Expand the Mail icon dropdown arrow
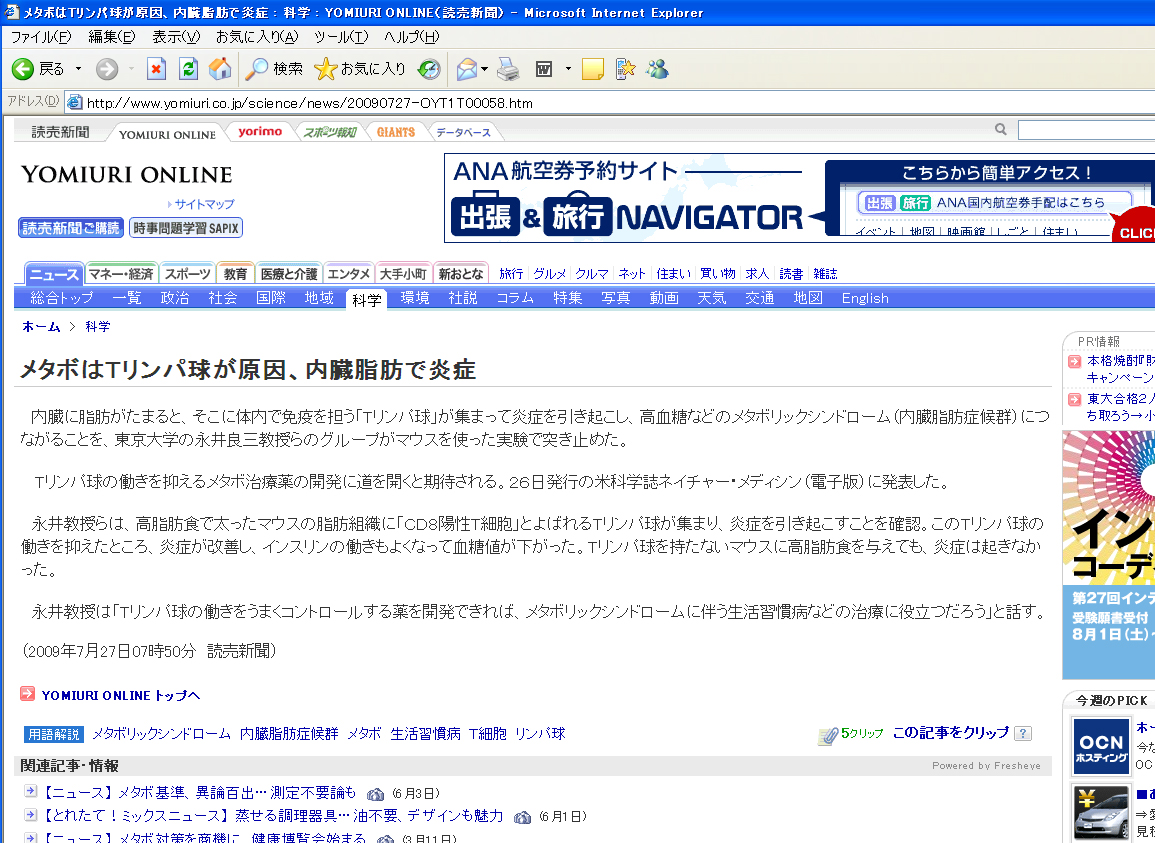The image size is (1155, 843). coord(485,69)
